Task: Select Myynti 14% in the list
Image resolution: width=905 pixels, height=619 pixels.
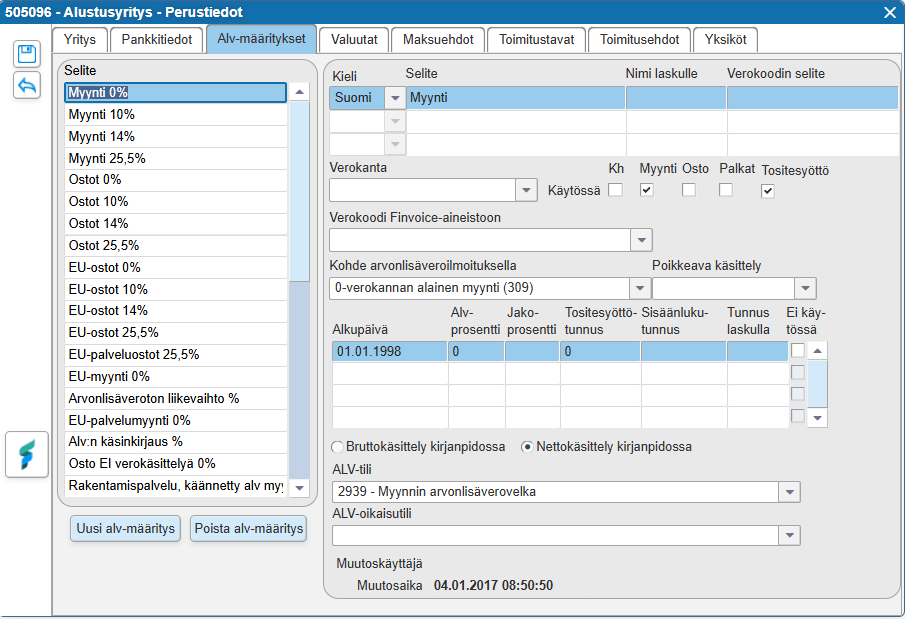Action: pyautogui.click(x=175, y=136)
